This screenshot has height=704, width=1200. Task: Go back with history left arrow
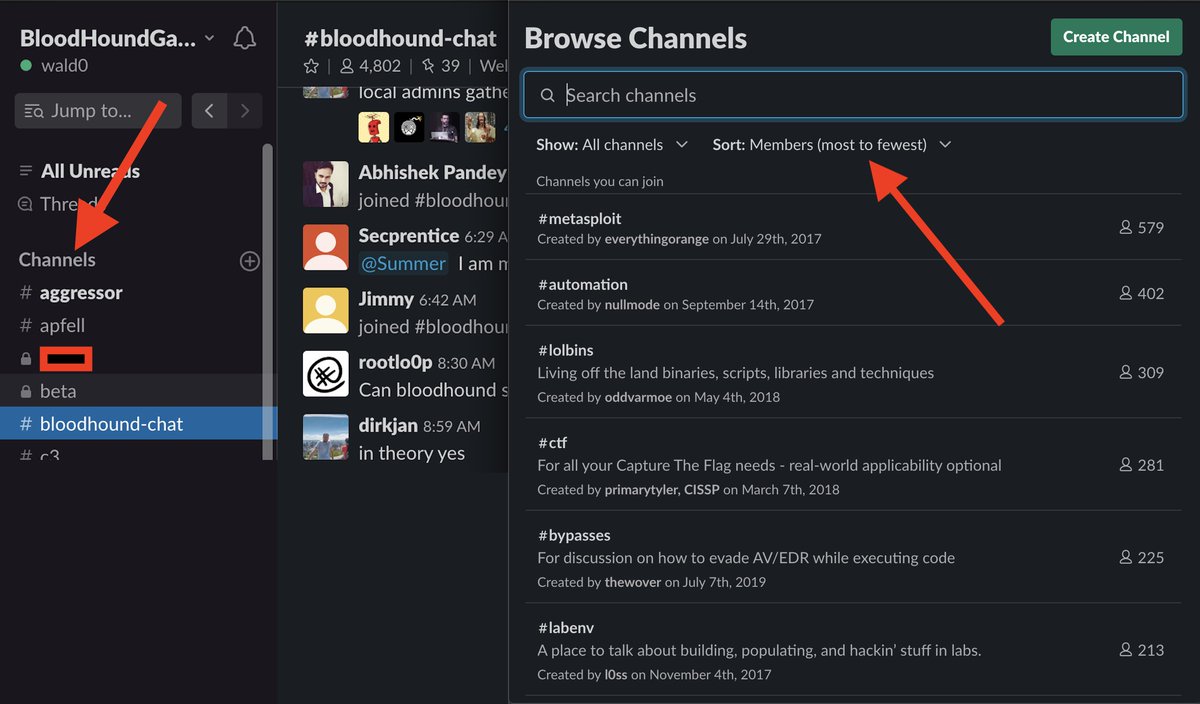click(x=209, y=111)
